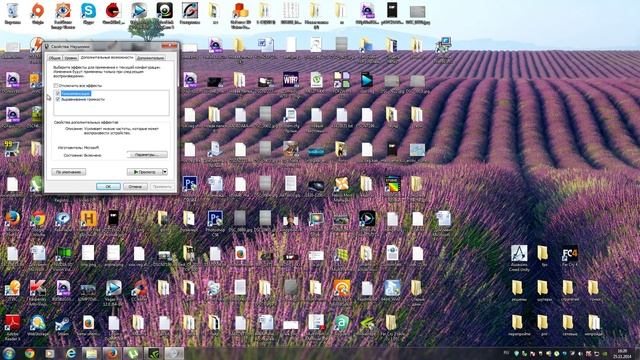The height and width of the screenshot is (360, 640).
Task: Launch the colorful pinwheel desktop shortcut
Action: coord(341,185)
